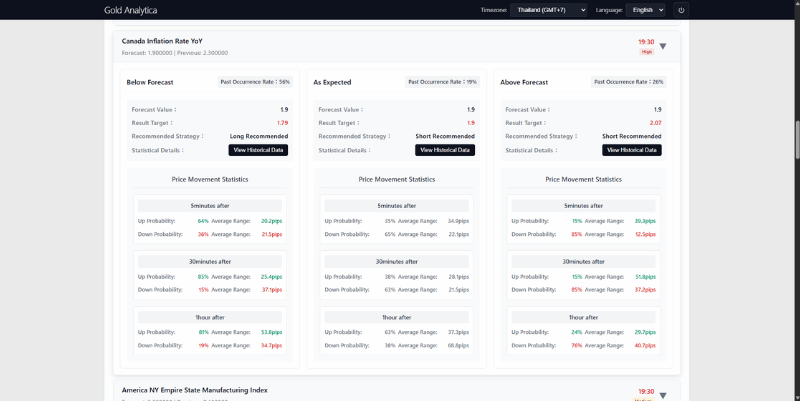Image resolution: width=800 pixels, height=401 pixels.
Task: Click Short Recommended under Above Forecast
Action: pyautogui.click(x=632, y=136)
